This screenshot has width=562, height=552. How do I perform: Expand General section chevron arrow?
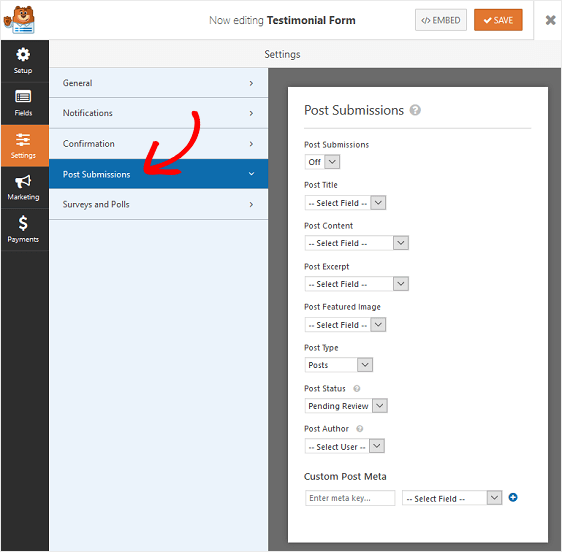[x=251, y=83]
